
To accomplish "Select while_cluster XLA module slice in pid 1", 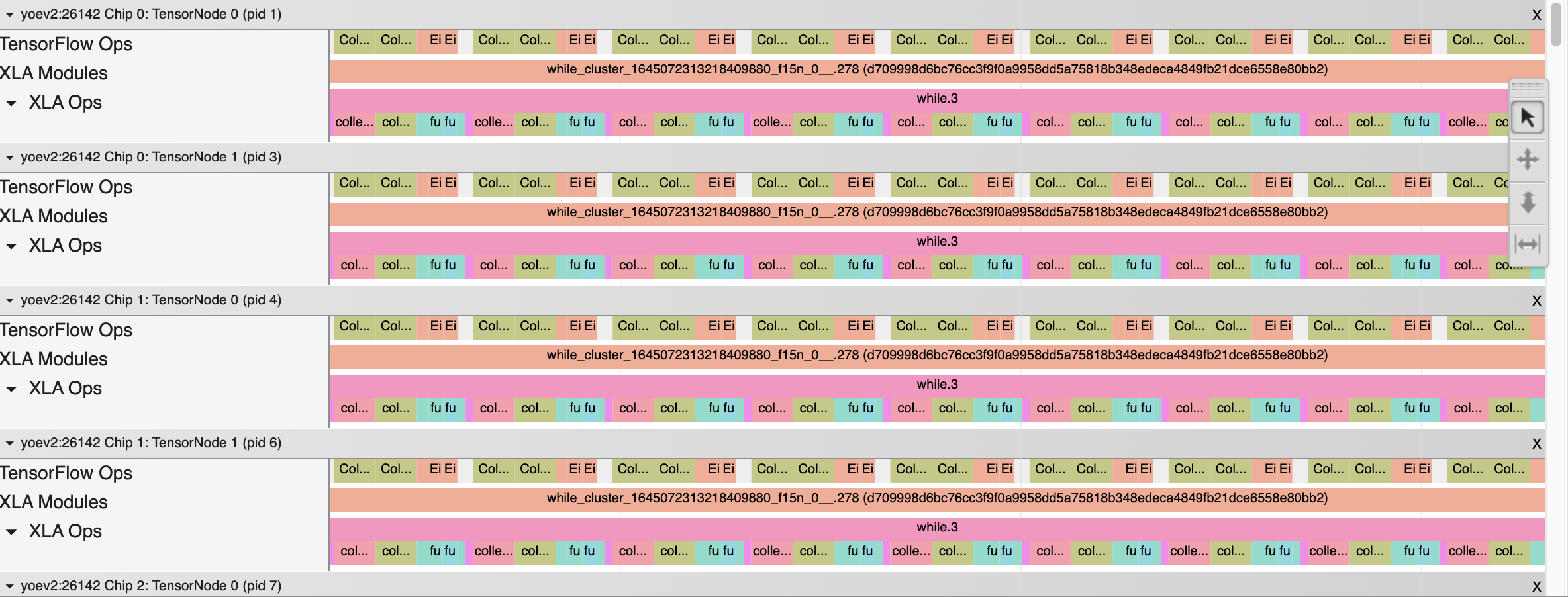I will [937, 70].
